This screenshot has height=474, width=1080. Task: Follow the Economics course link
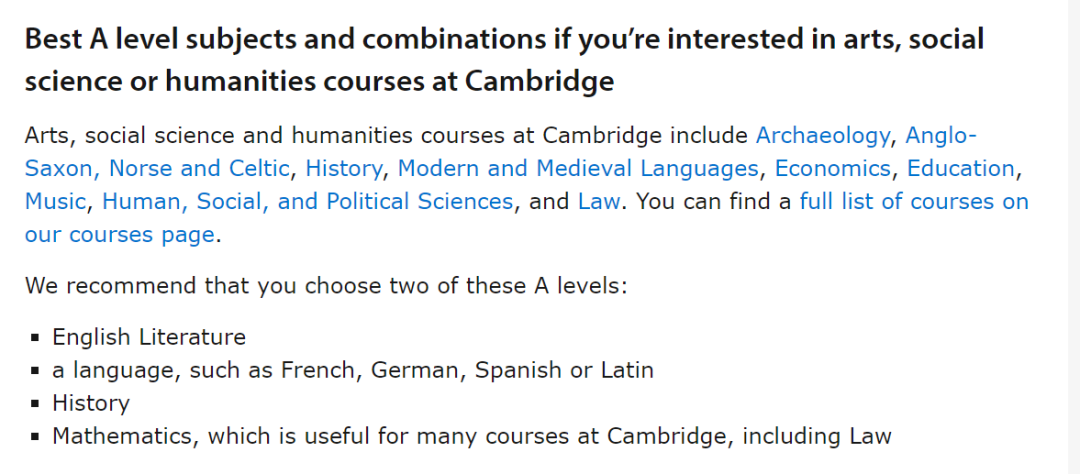[x=833, y=168]
